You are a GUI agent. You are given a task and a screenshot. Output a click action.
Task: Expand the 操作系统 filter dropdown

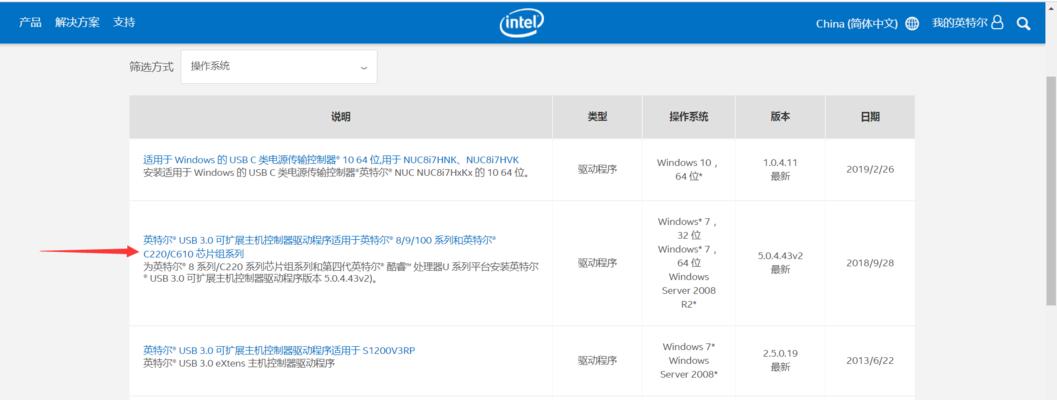point(279,67)
